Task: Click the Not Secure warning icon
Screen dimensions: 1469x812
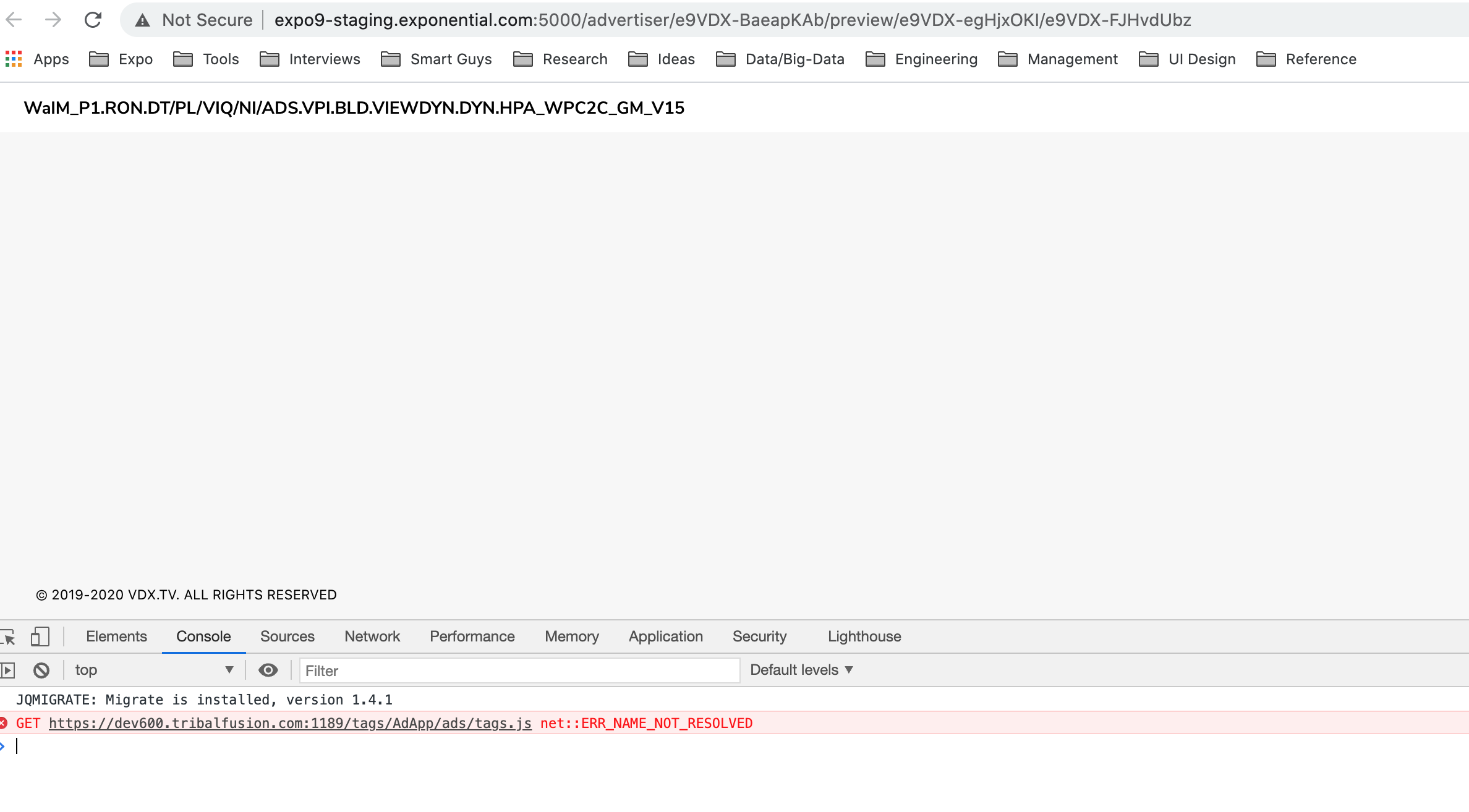Action: (x=143, y=20)
